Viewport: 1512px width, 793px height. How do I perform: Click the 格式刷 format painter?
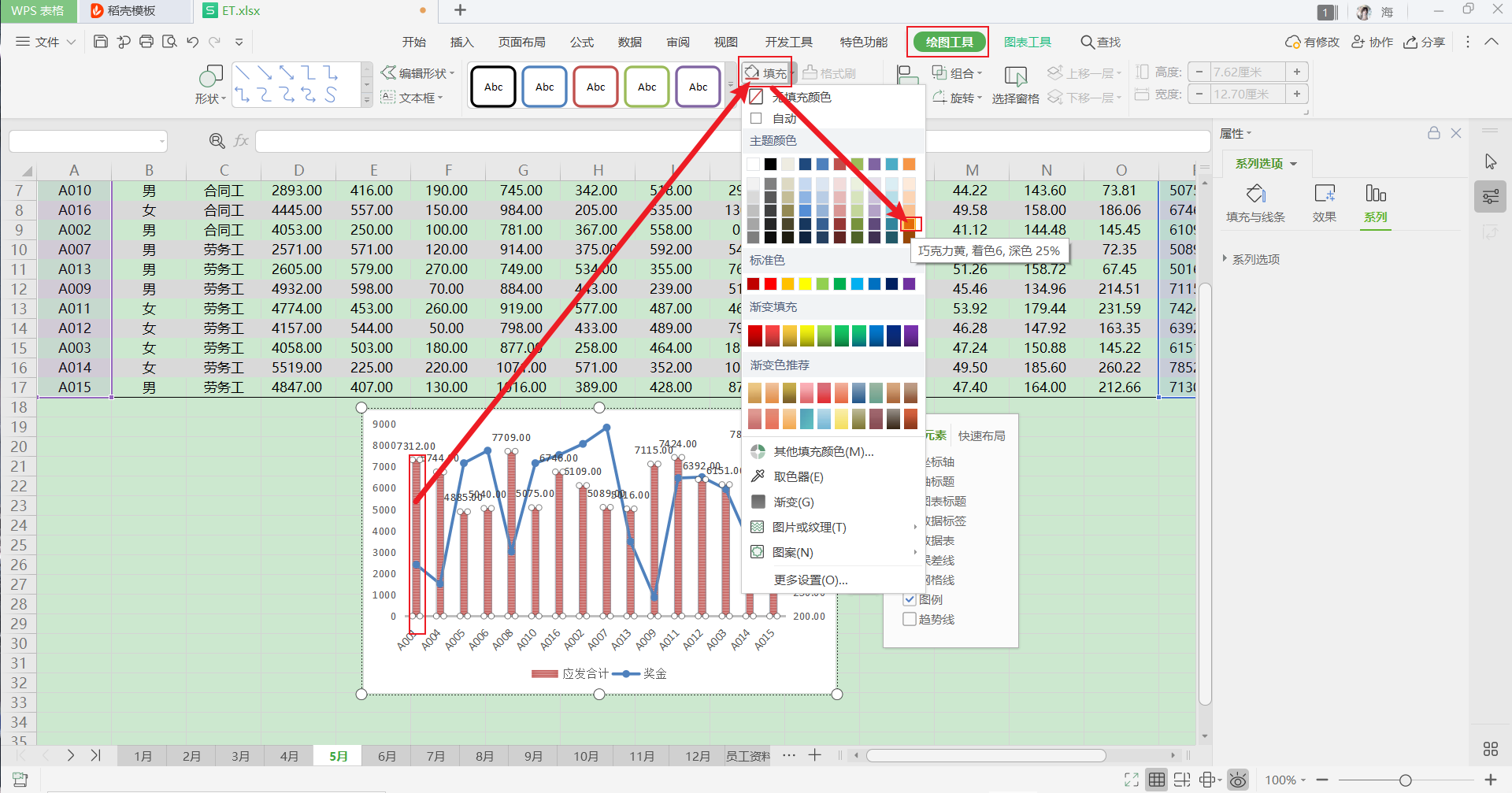[829, 73]
